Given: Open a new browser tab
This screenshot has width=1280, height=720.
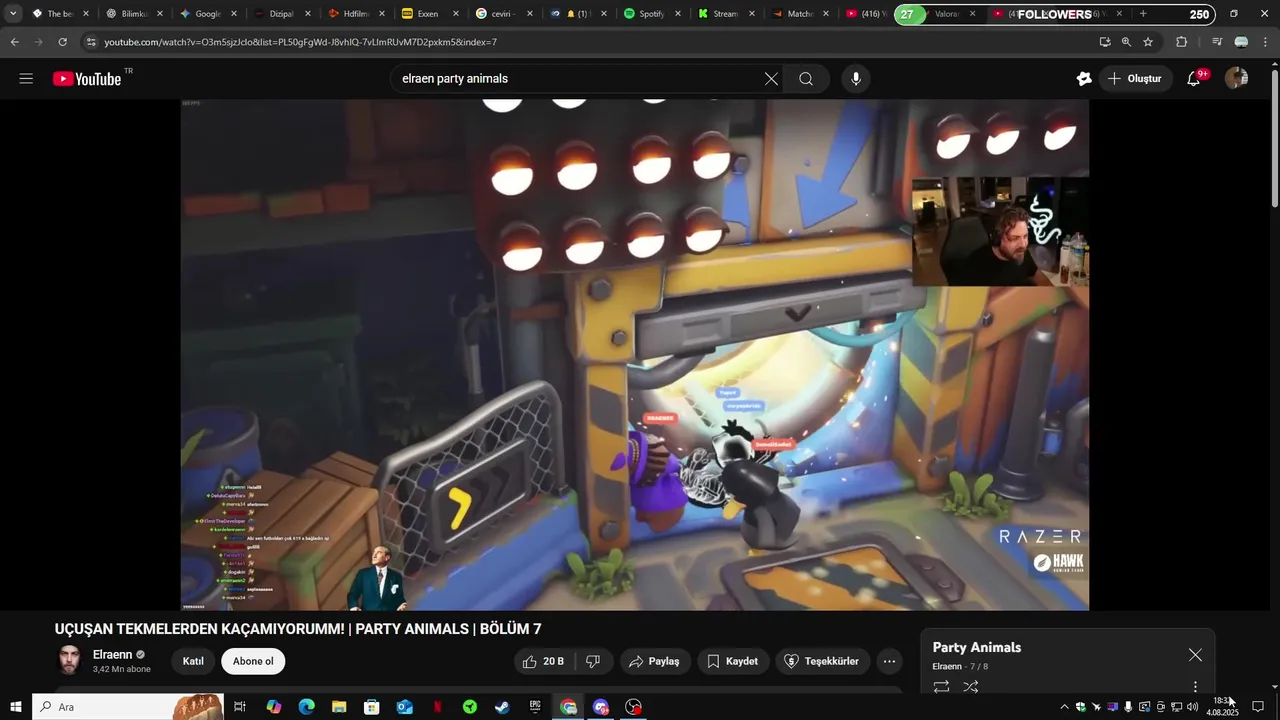Looking at the screenshot, I should pos(1143,14).
